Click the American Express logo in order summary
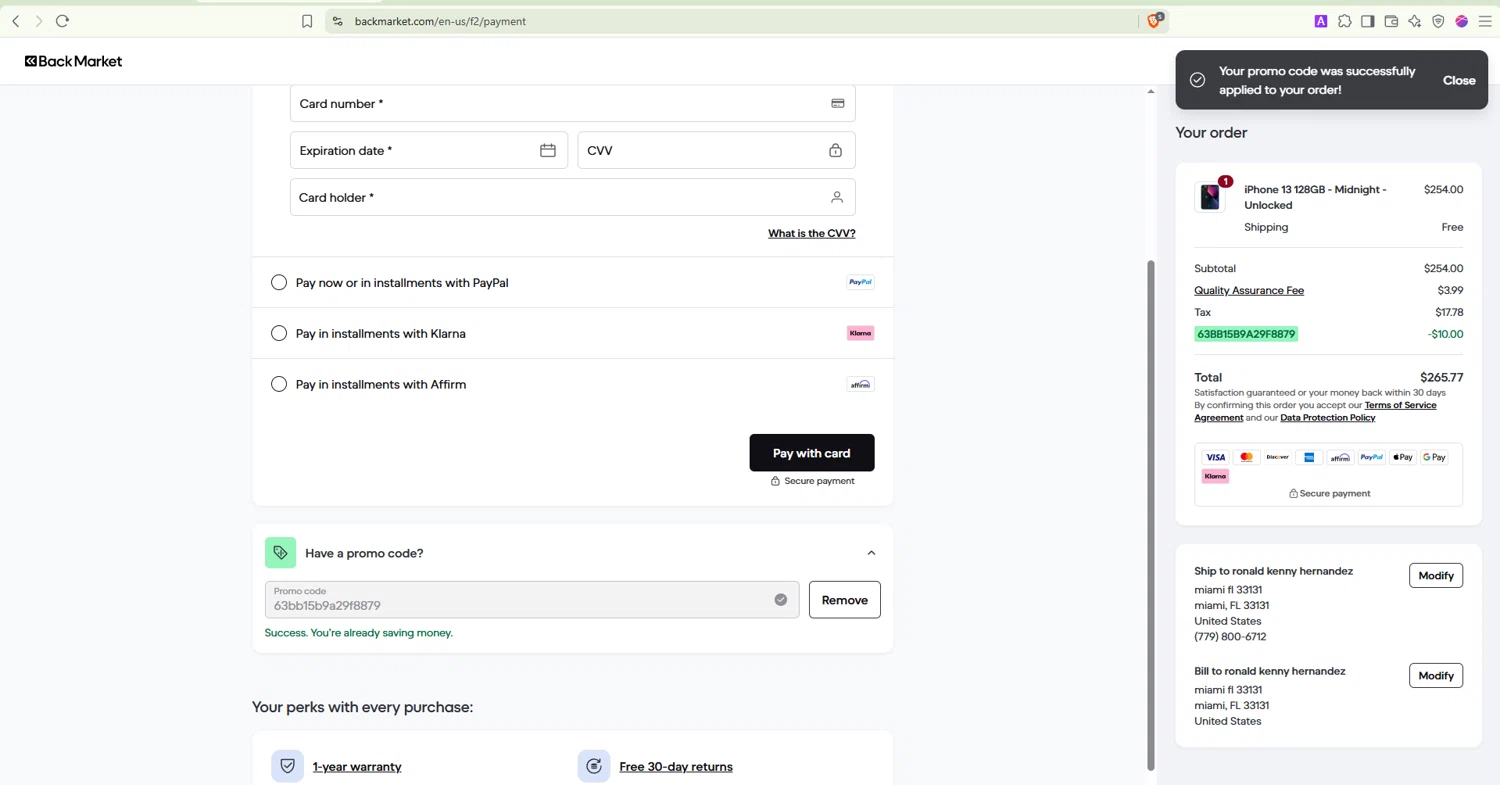1500x785 pixels. [x=1308, y=457]
